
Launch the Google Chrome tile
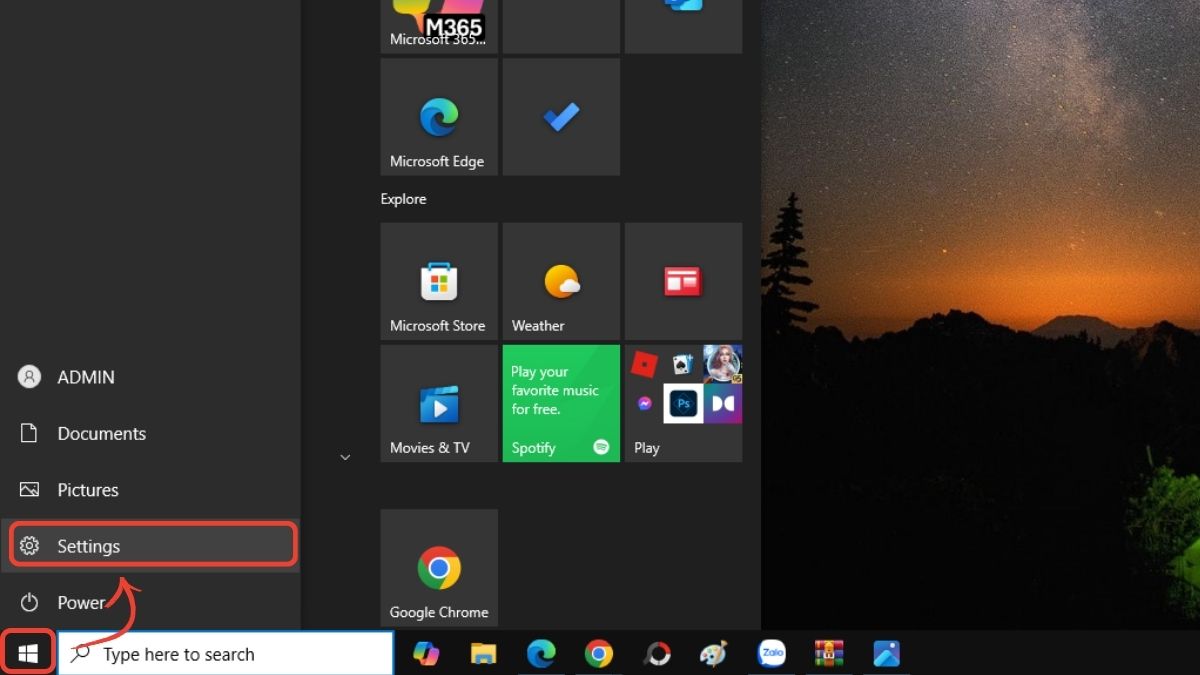pos(439,567)
